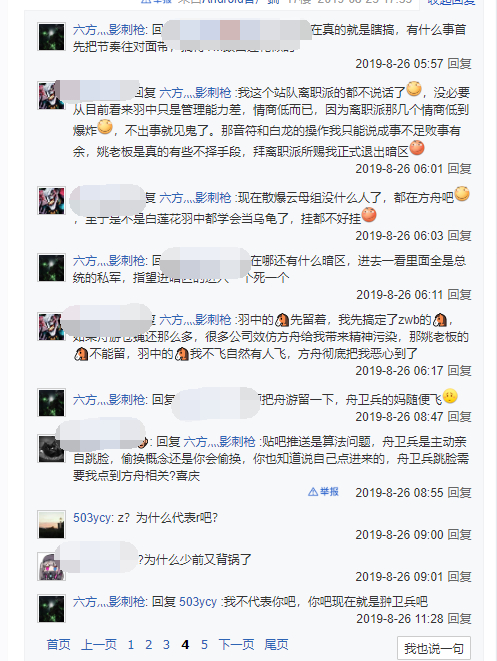Jump to 尾页 last page
The width and height of the screenshot is (497, 661).
pyautogui.click(x=276, y=645)
